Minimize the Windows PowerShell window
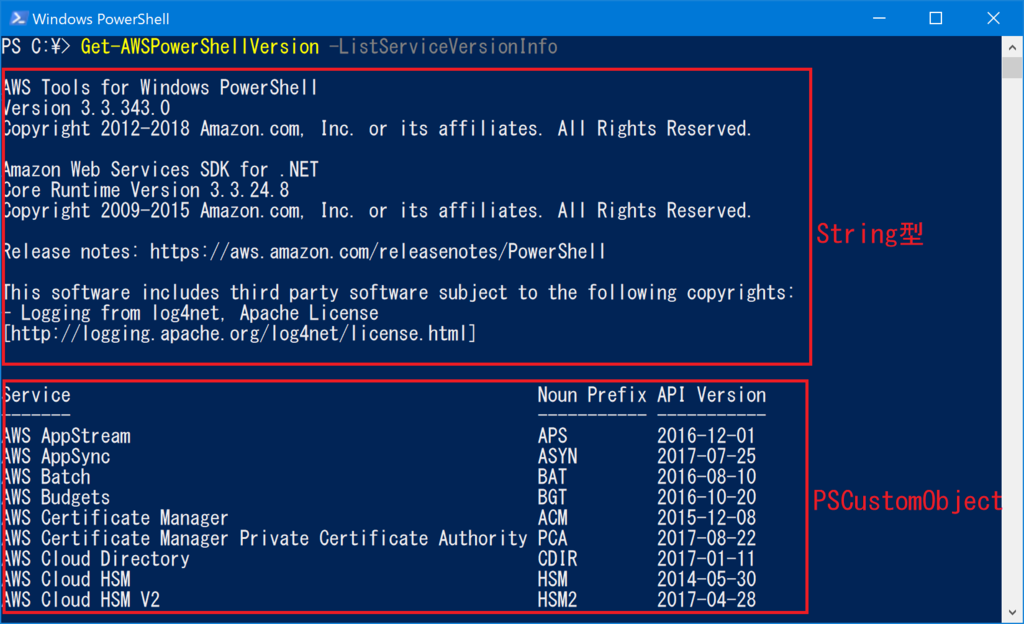1024x624 pixels. [879, 18]
